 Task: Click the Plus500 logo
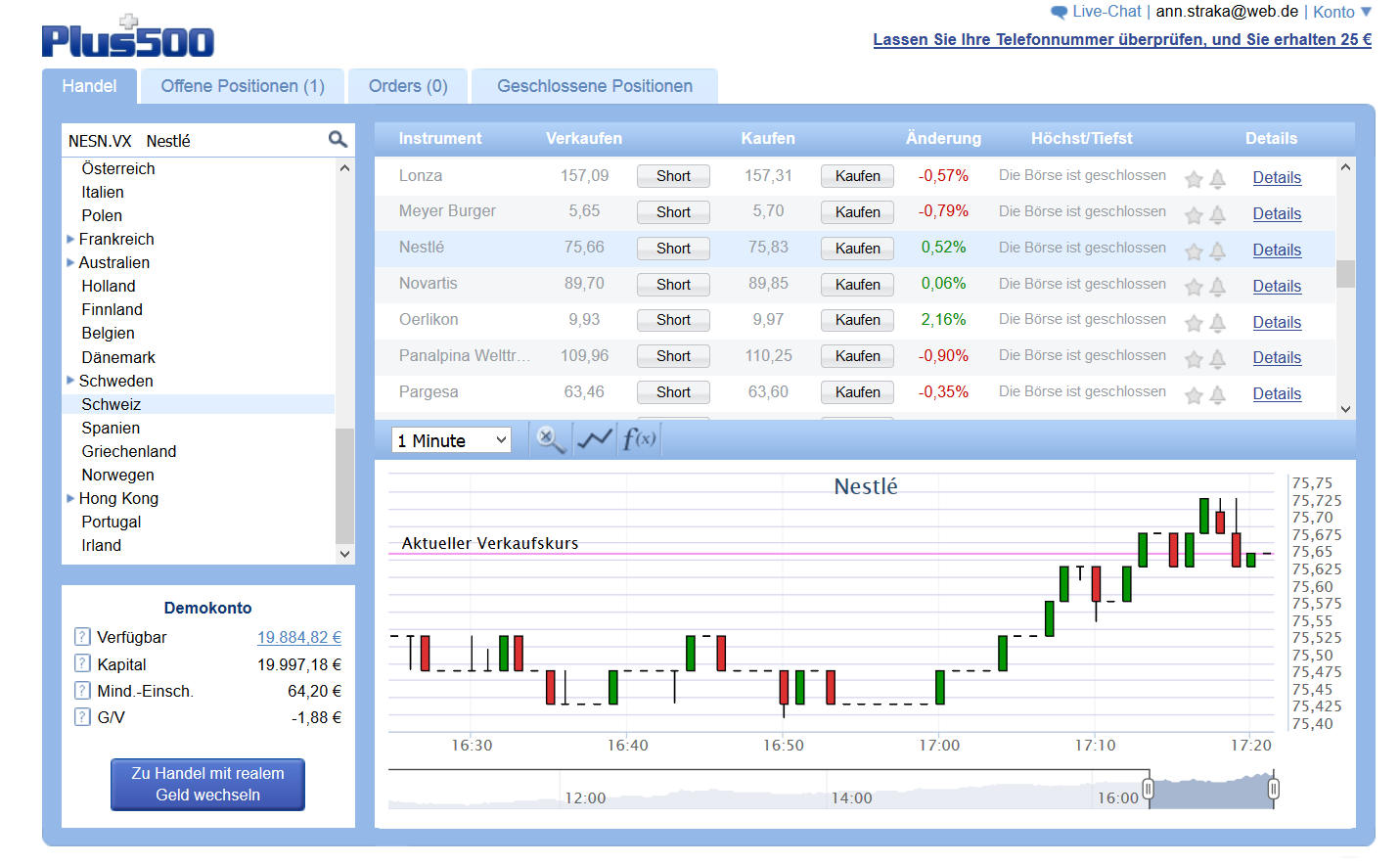pyautogui.click(x=128, y=36)
